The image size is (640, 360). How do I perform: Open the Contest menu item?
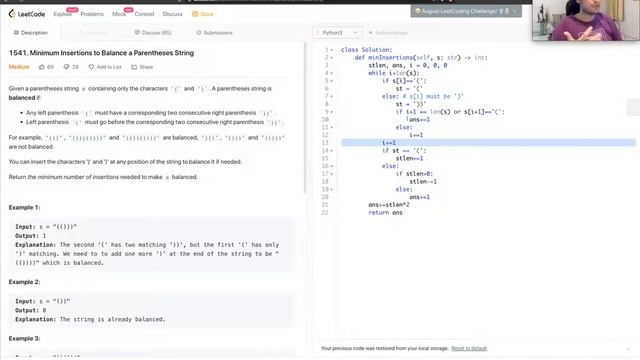[x=144, y=14]
